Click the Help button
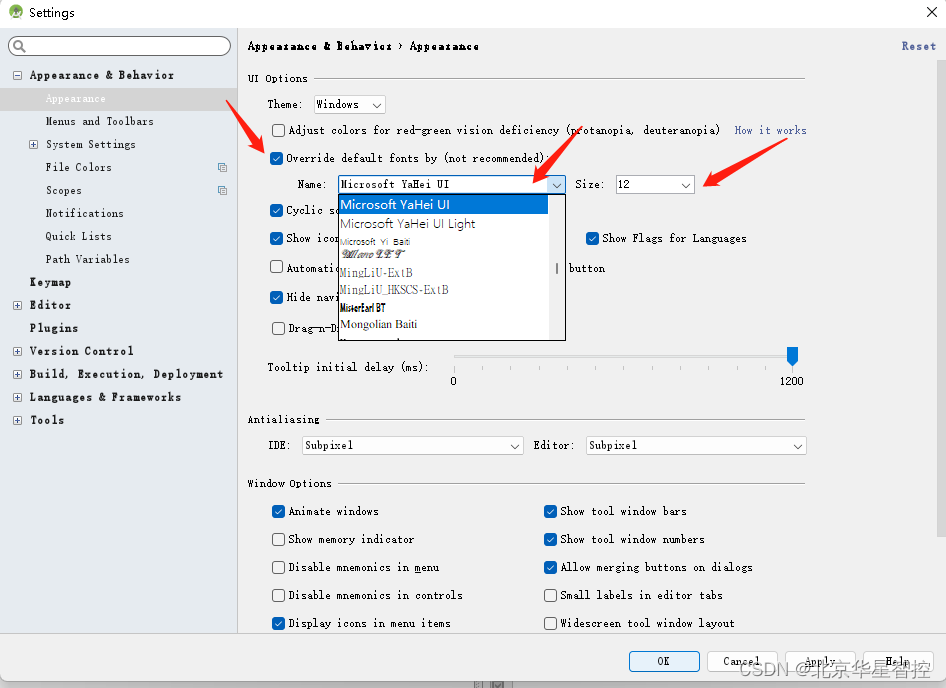This screenshot has width=946, height=688. [x=898, y=661]
